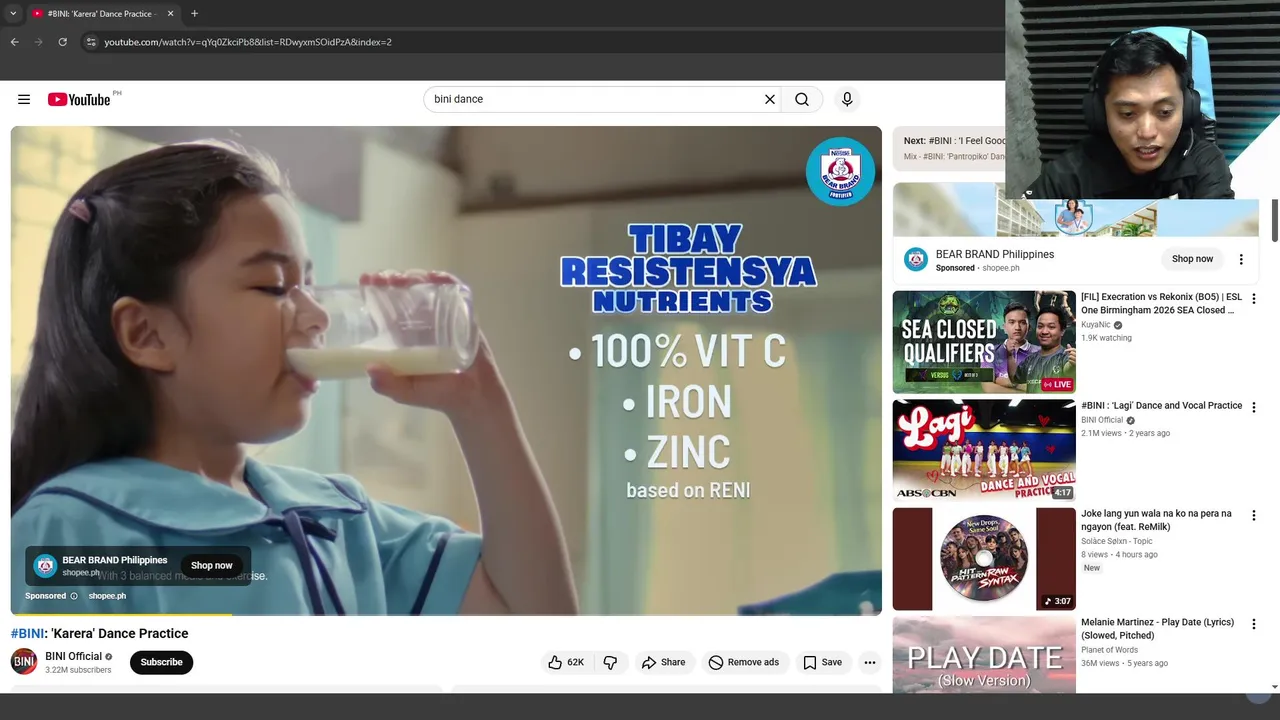The height and width of the screenshot is (720, 1280).
Task: Open options for the 'Lagi' Dance video
Action: [x=1254, y=407]
